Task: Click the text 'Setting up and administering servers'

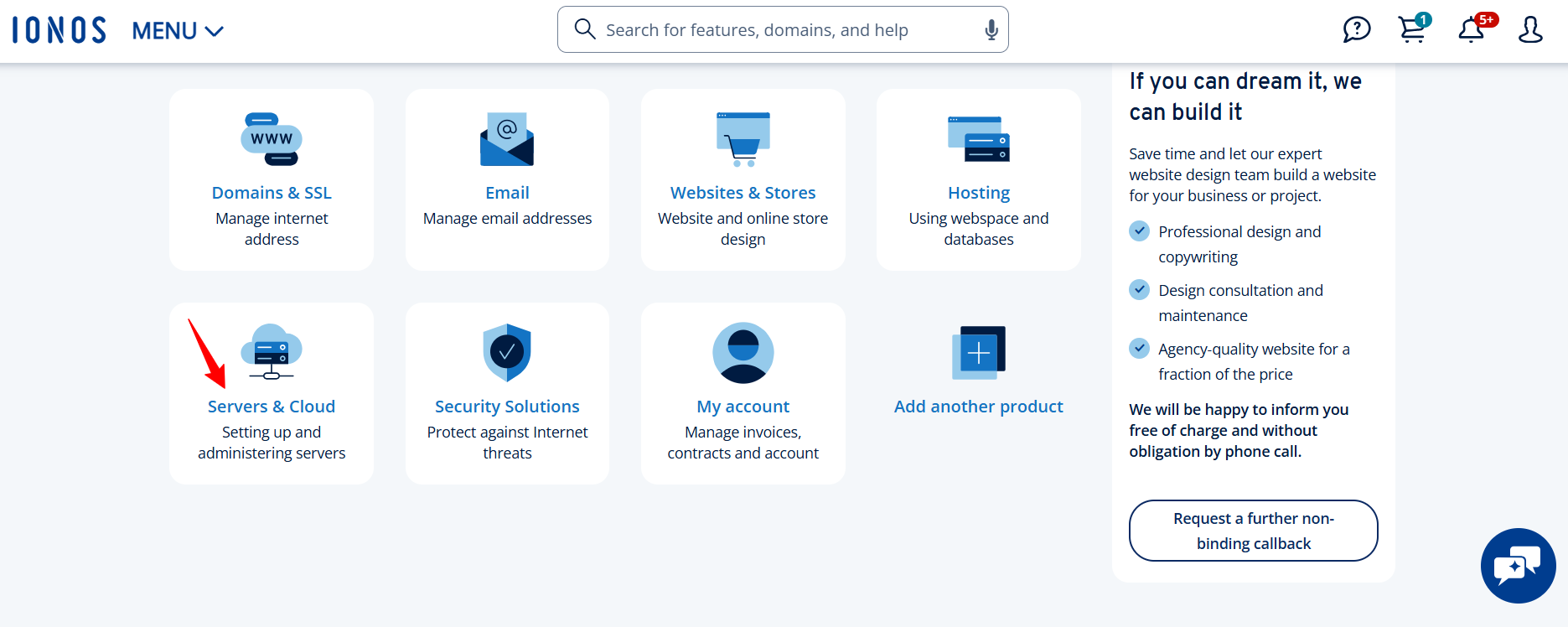Action: (x=272, y=443)
